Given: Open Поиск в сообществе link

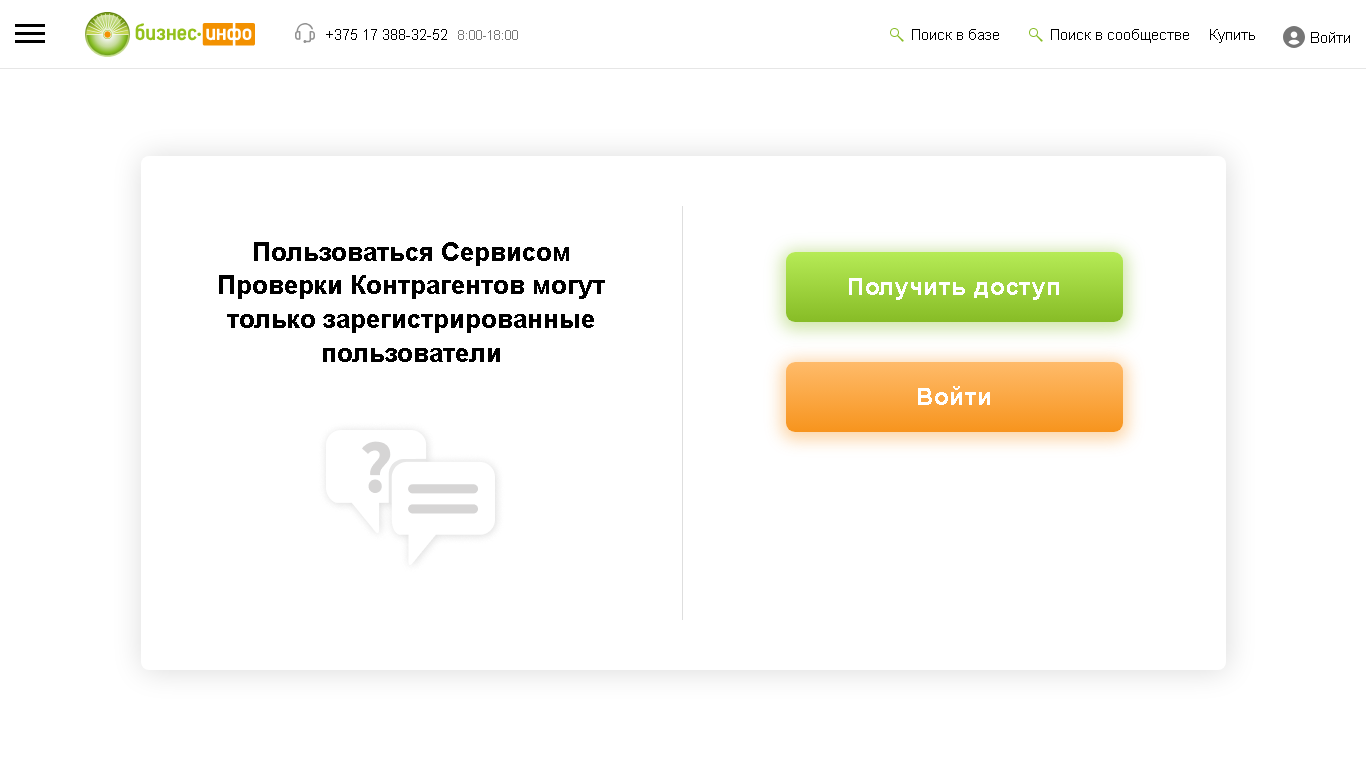Looking at the screenshot, I should [1120, 35].
